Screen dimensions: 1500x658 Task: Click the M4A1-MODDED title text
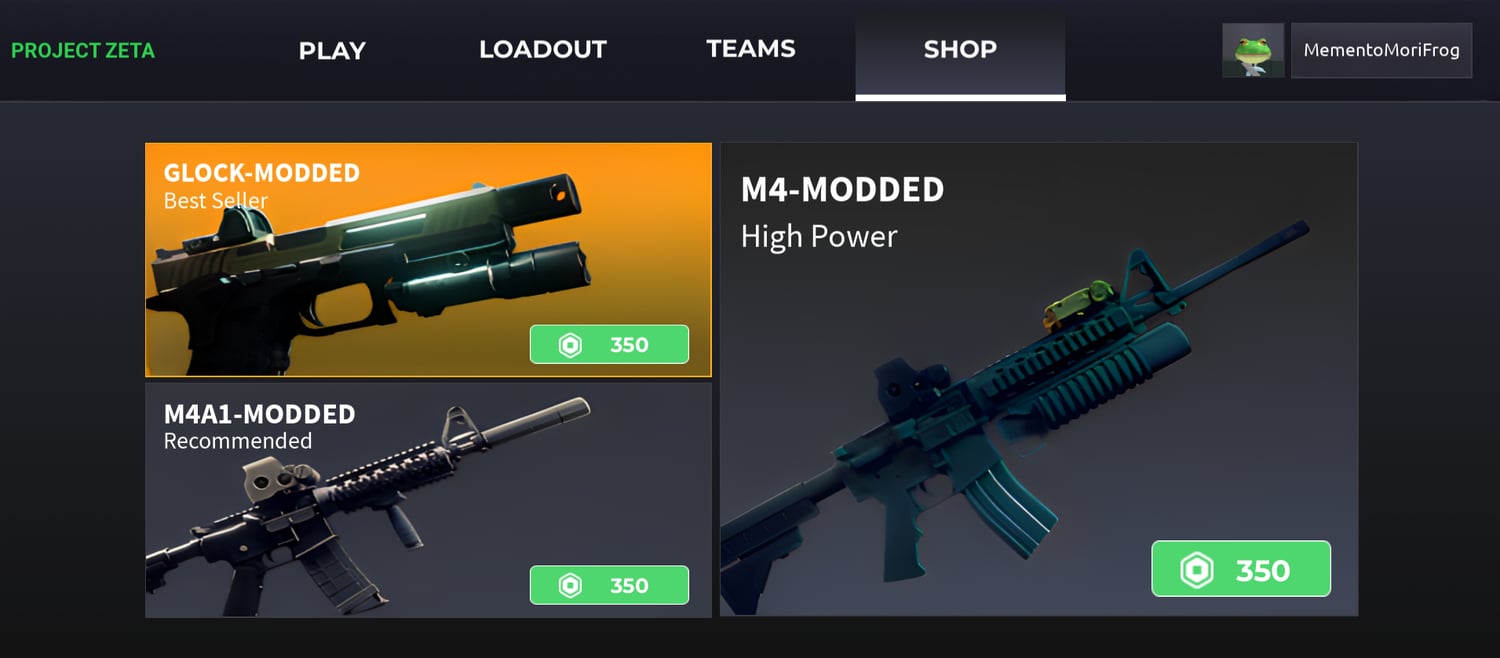(x=260, y=414)
